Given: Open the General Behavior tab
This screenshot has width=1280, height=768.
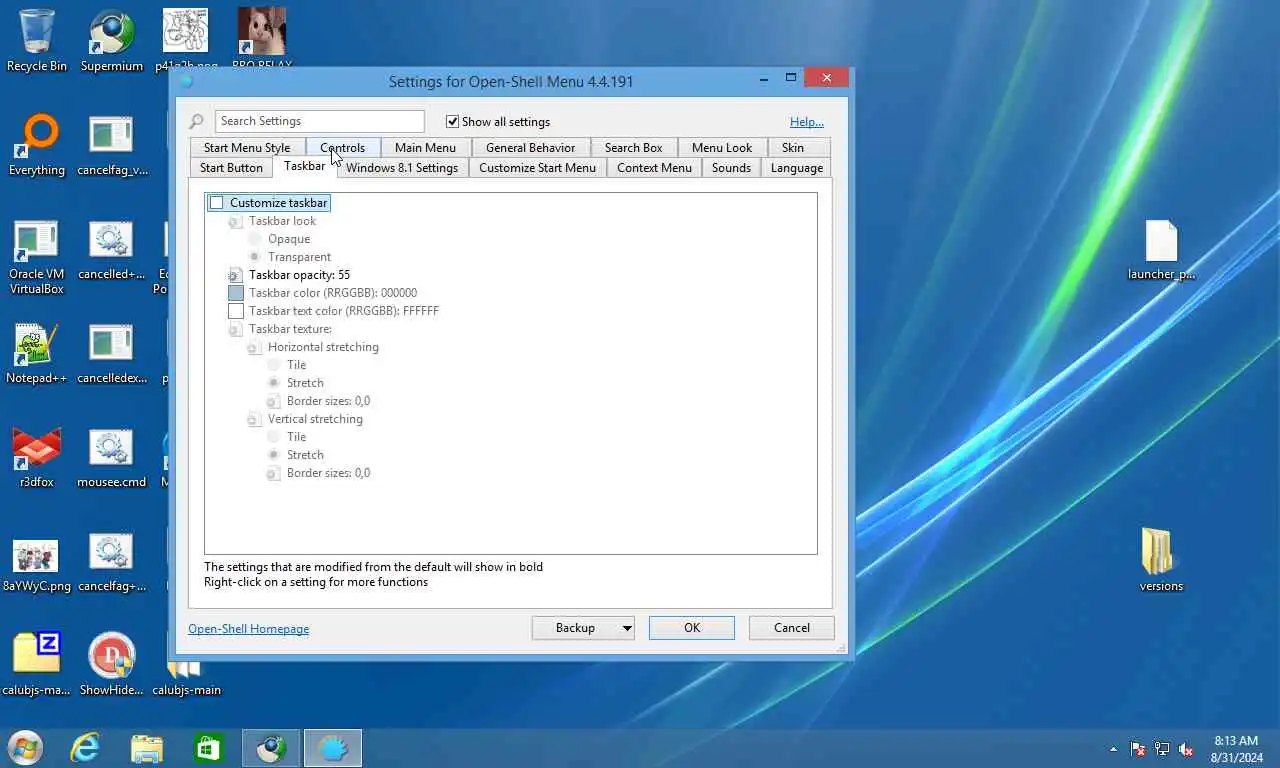Looking at the screenshot, I should tap(530, 147).
